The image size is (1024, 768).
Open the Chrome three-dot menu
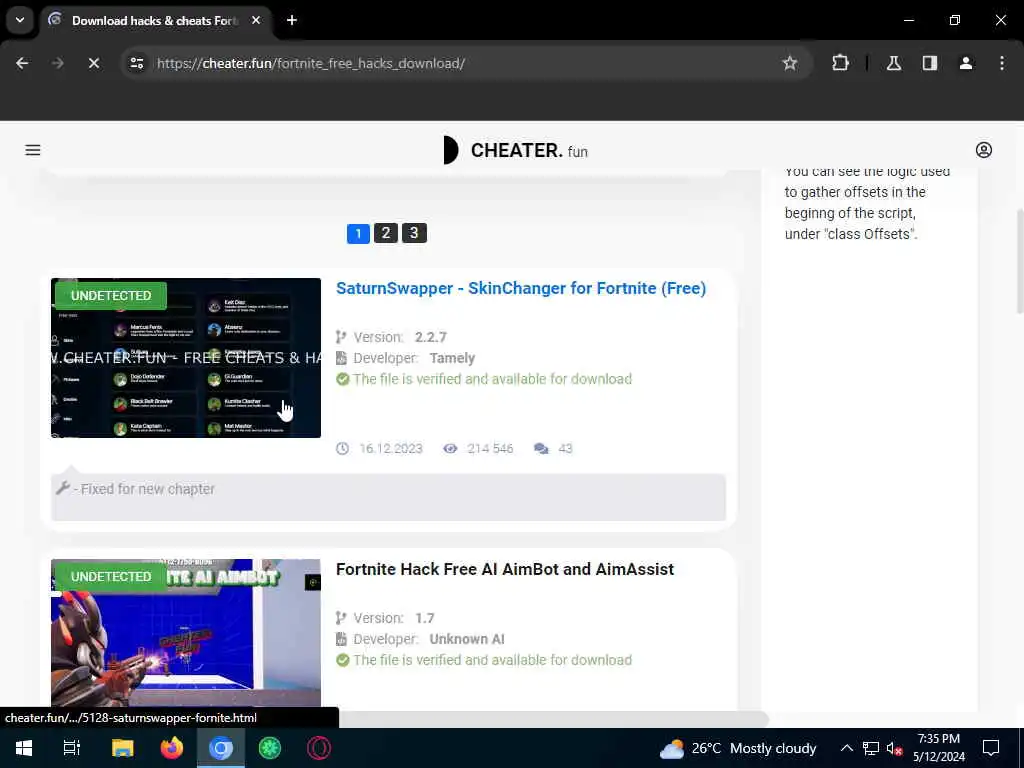pyautogui.click(x=1002, y=63)
